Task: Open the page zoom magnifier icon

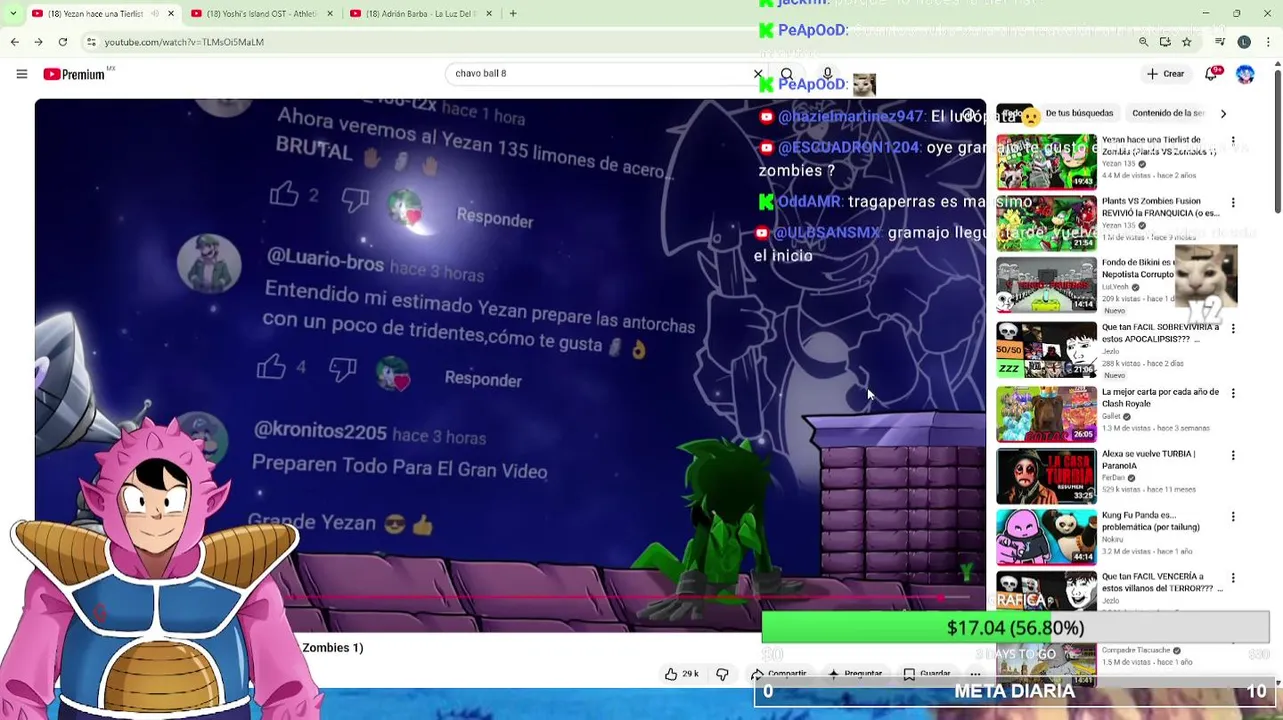Action: [1143, 42]
